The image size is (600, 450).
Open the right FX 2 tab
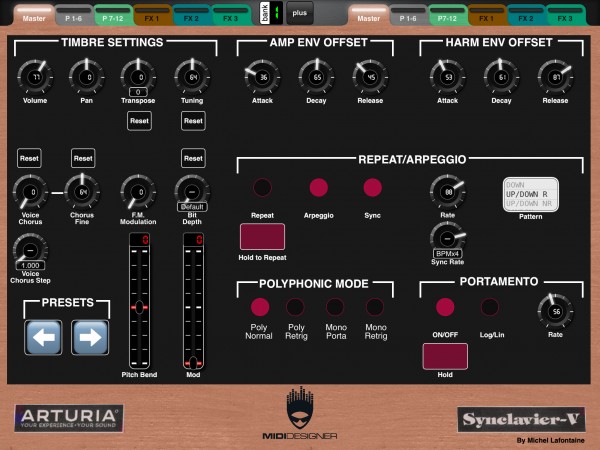pos(526,15)
